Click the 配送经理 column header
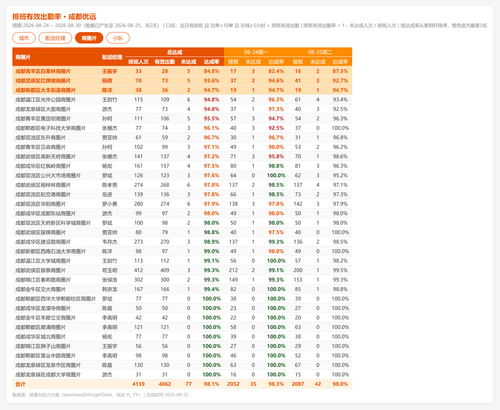The height and width of the screenshot is (410, 500). click(112, 57)
